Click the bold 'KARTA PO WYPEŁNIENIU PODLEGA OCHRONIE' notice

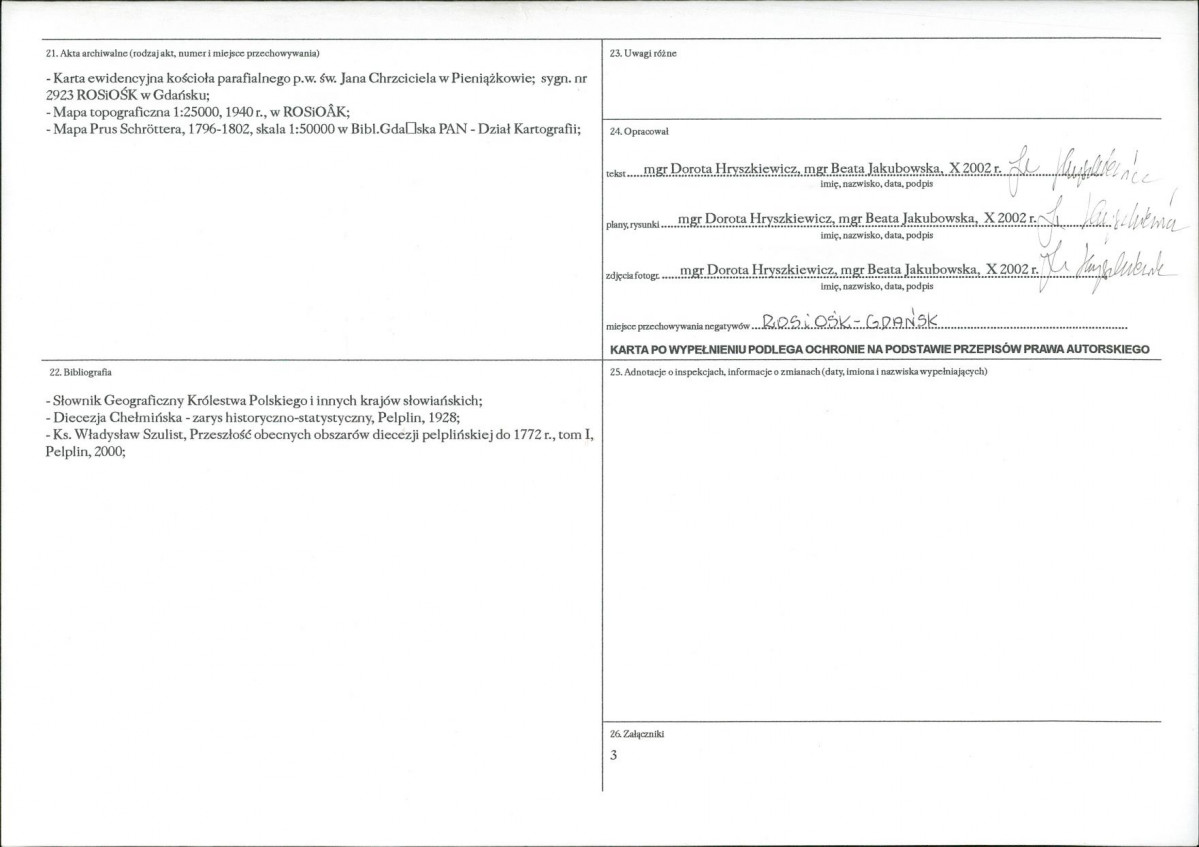pyautogui.click(x=879, y=349)
